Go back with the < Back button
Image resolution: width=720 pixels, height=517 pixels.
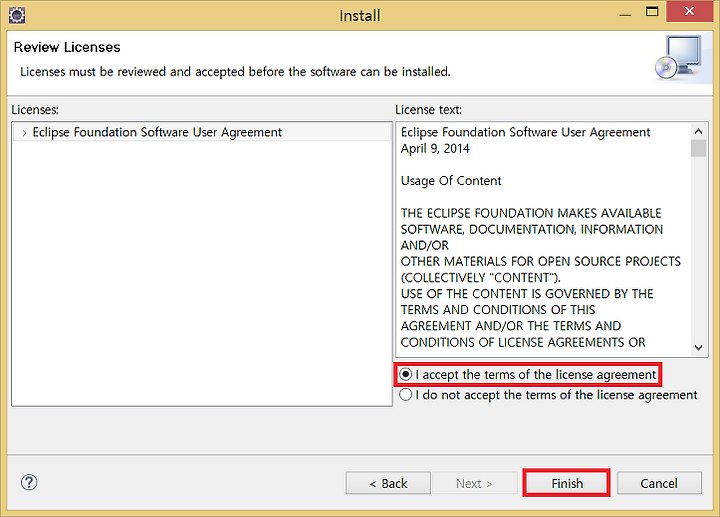pos(388,483)
